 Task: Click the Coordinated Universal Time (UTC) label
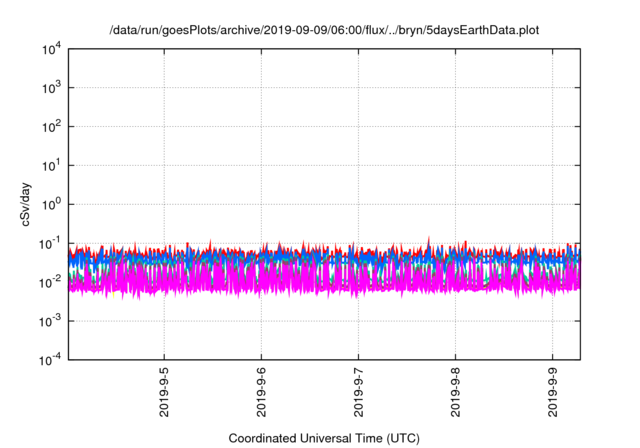tap(324, 438)
